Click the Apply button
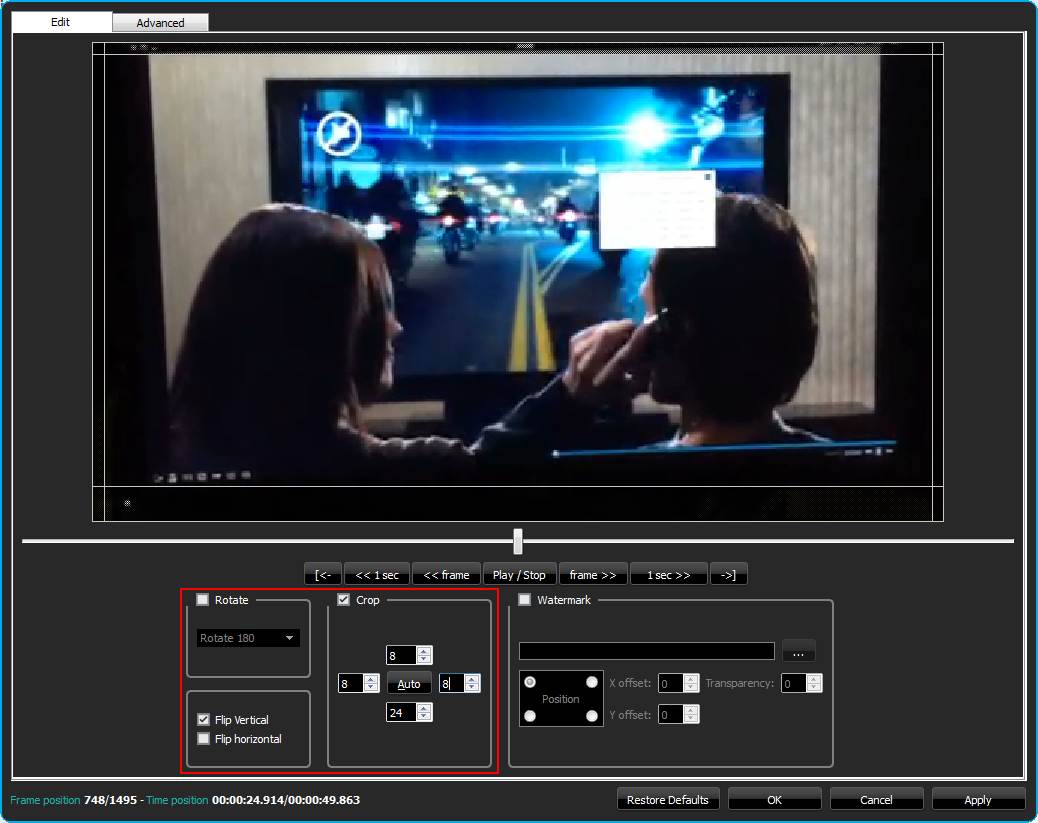 977,800
